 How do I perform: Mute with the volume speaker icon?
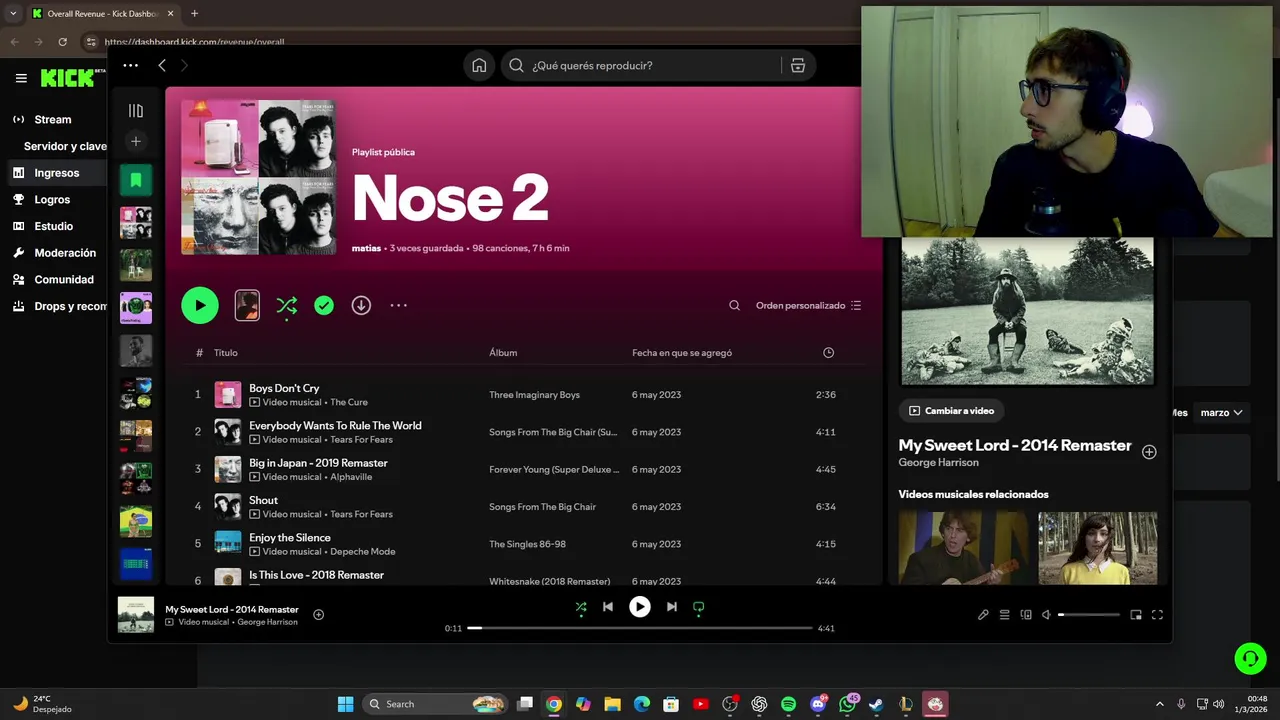pos(1046,615)
